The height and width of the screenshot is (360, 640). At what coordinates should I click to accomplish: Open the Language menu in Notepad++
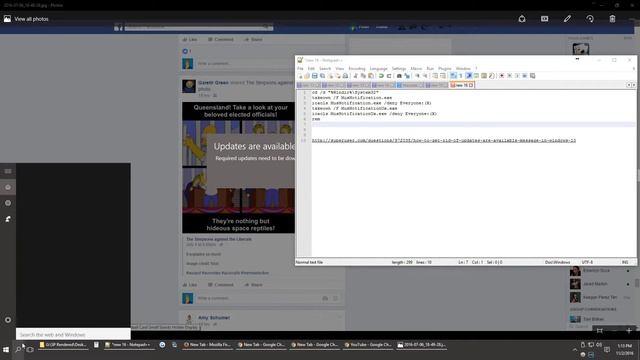(378, 69)
